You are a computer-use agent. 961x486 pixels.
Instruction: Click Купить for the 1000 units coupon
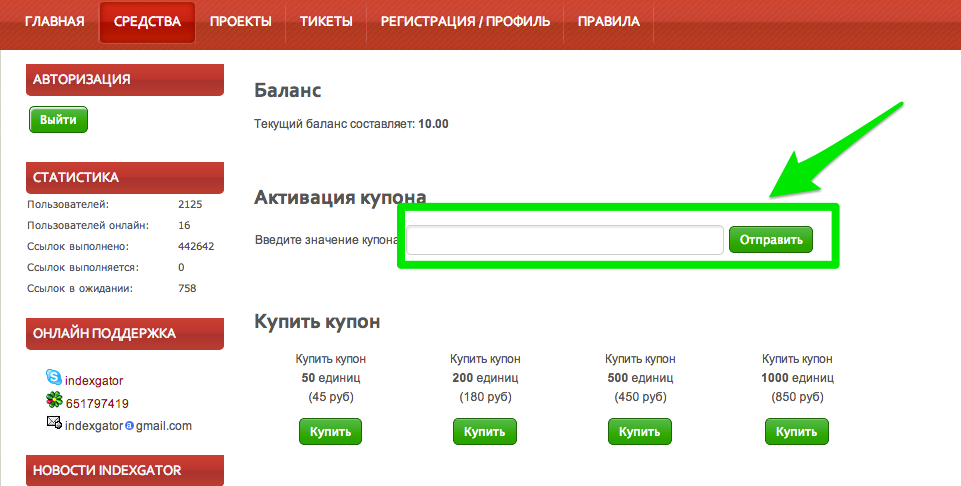797,432
